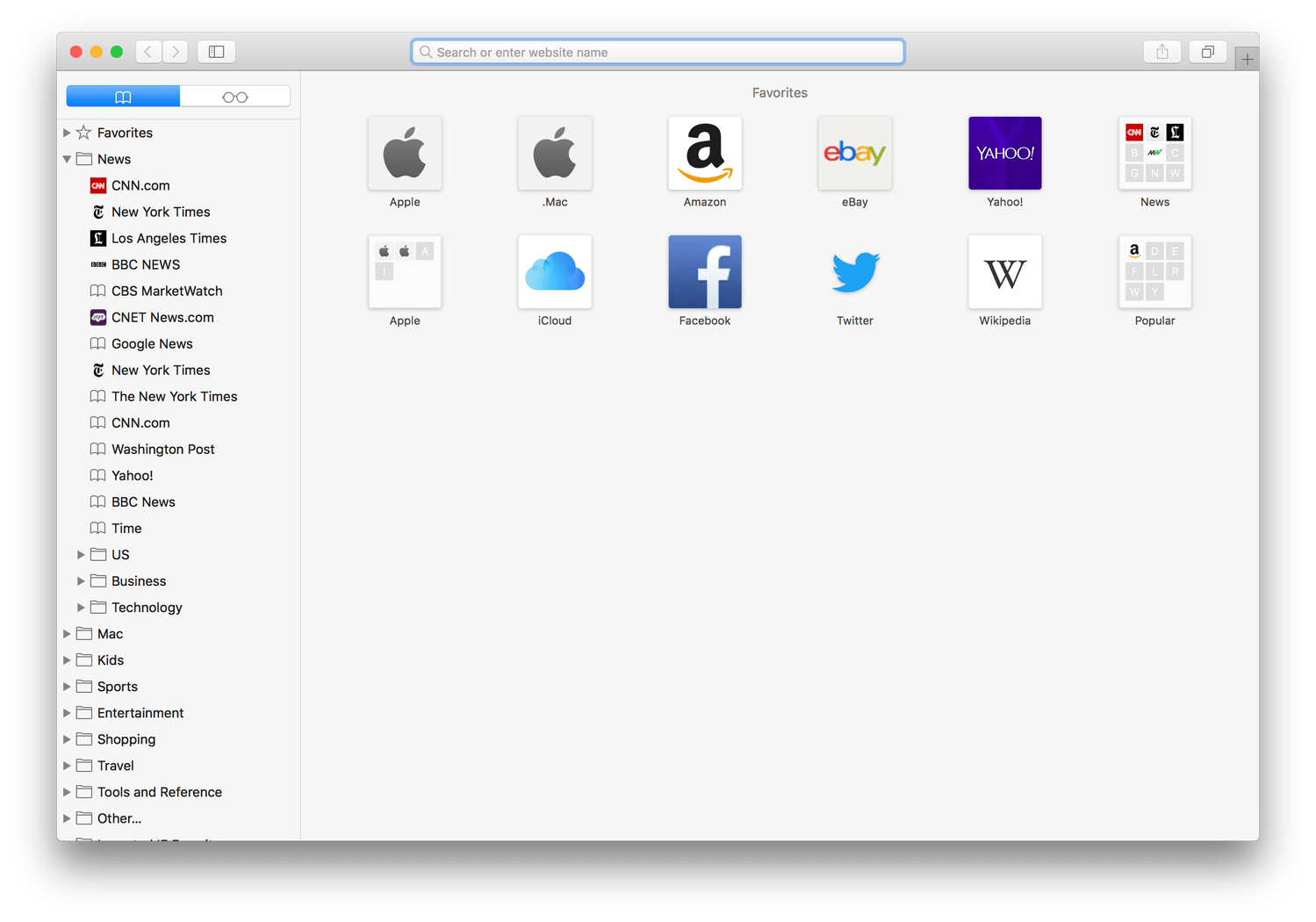Open the Amazon favorite tile
1316x922 pixels.
click(705, 153)
